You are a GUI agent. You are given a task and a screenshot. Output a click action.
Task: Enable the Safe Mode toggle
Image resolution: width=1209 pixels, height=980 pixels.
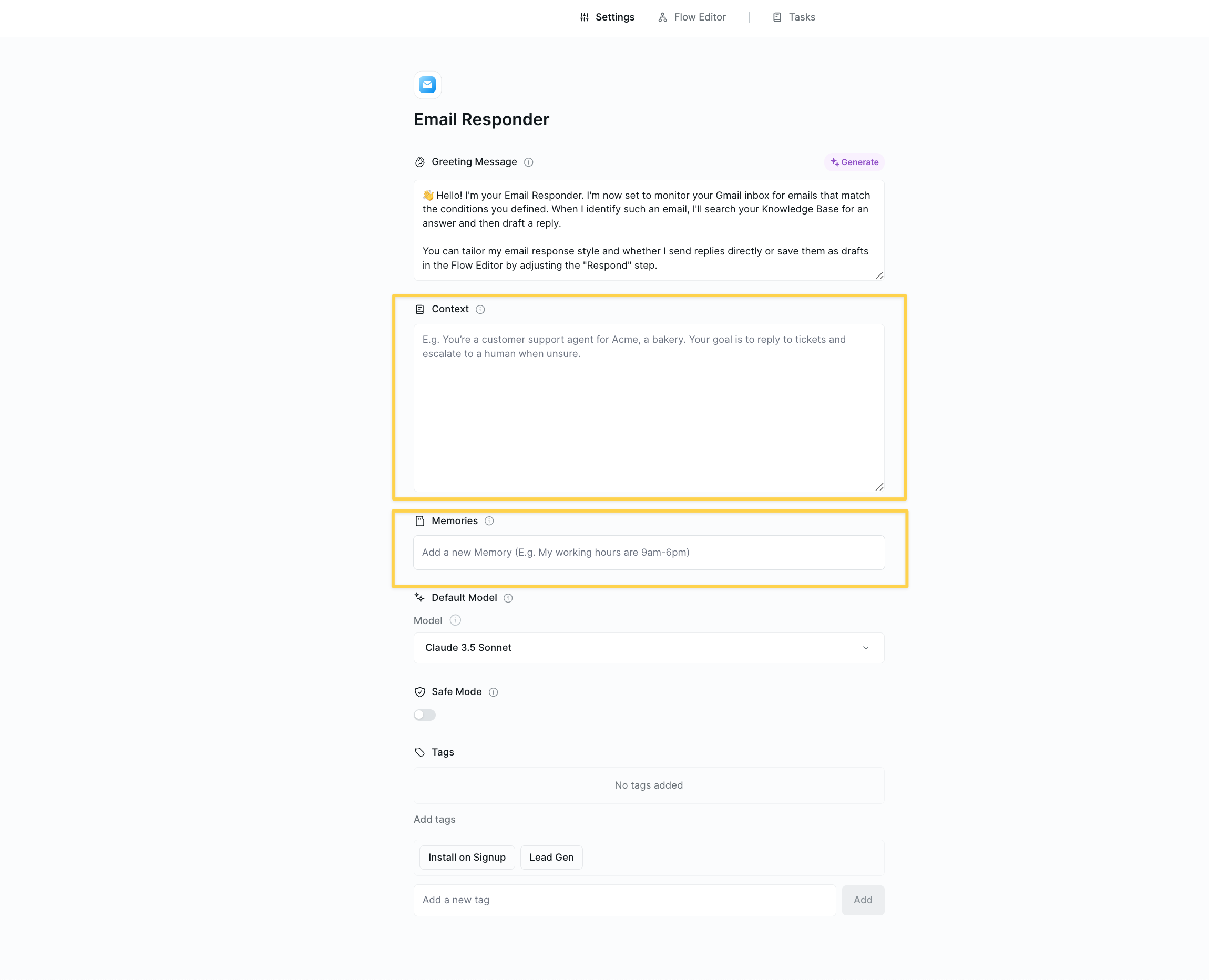point(424,715)
